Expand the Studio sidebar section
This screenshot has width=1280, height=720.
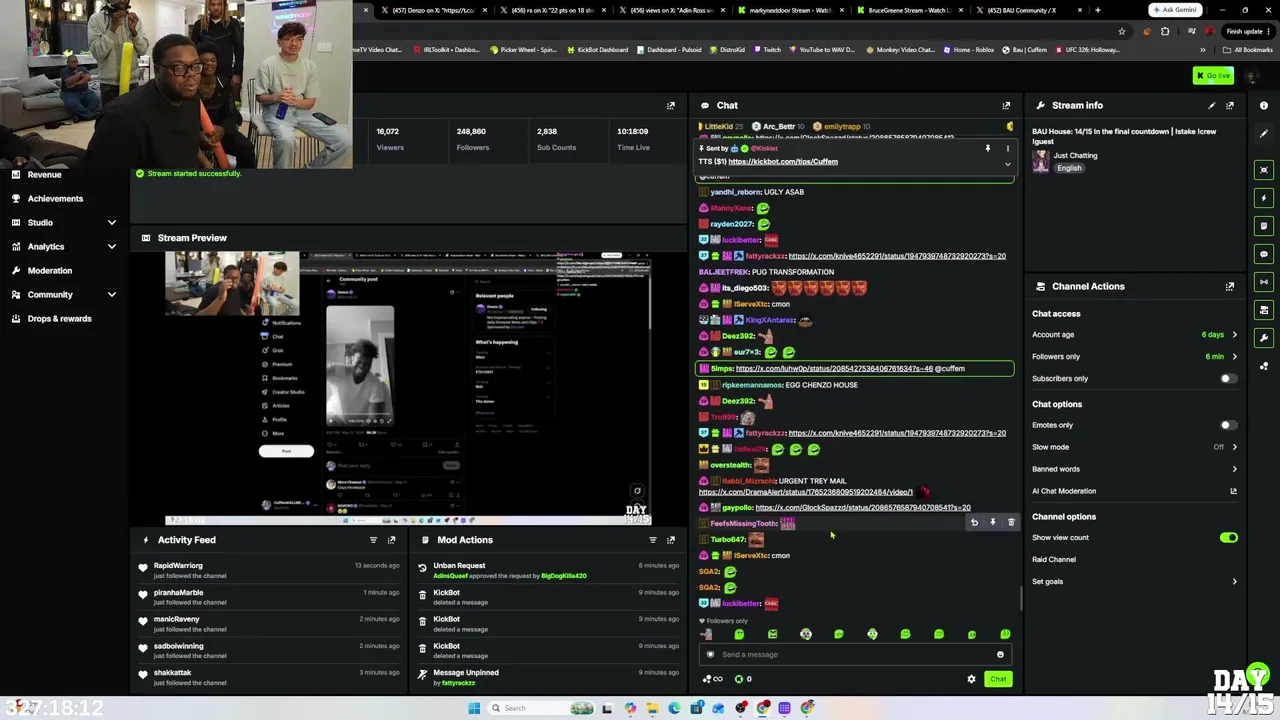pos(112,223)
